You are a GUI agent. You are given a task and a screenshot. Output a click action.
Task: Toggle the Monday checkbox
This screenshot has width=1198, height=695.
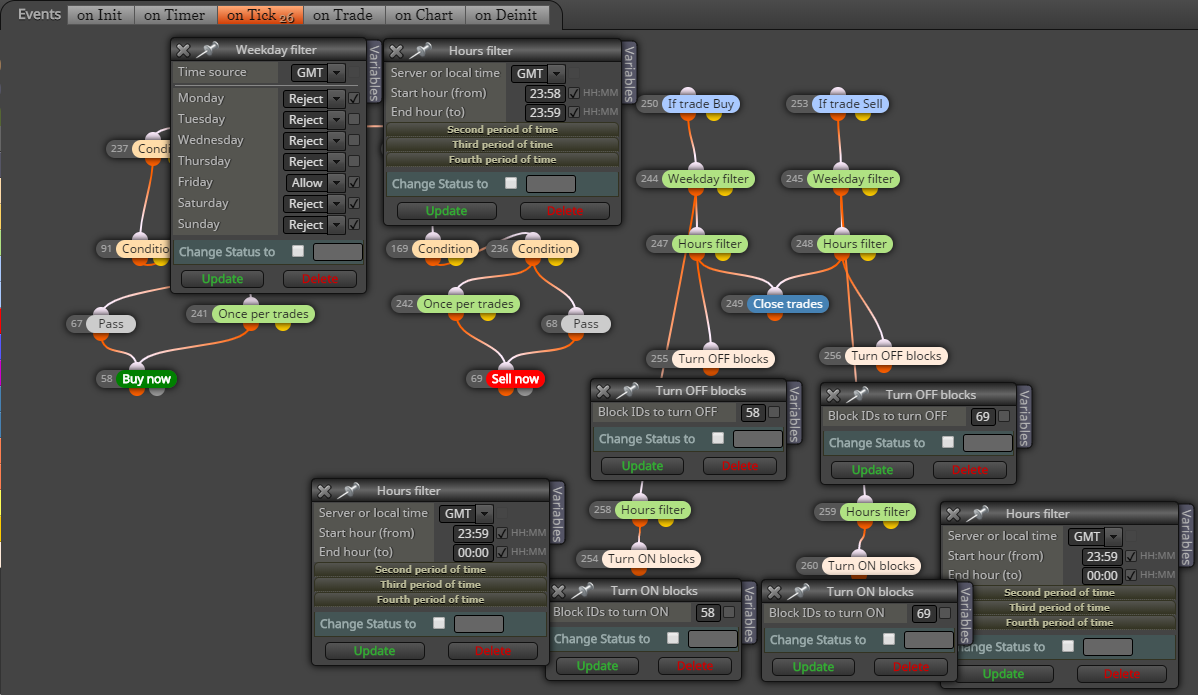point(354,99)
